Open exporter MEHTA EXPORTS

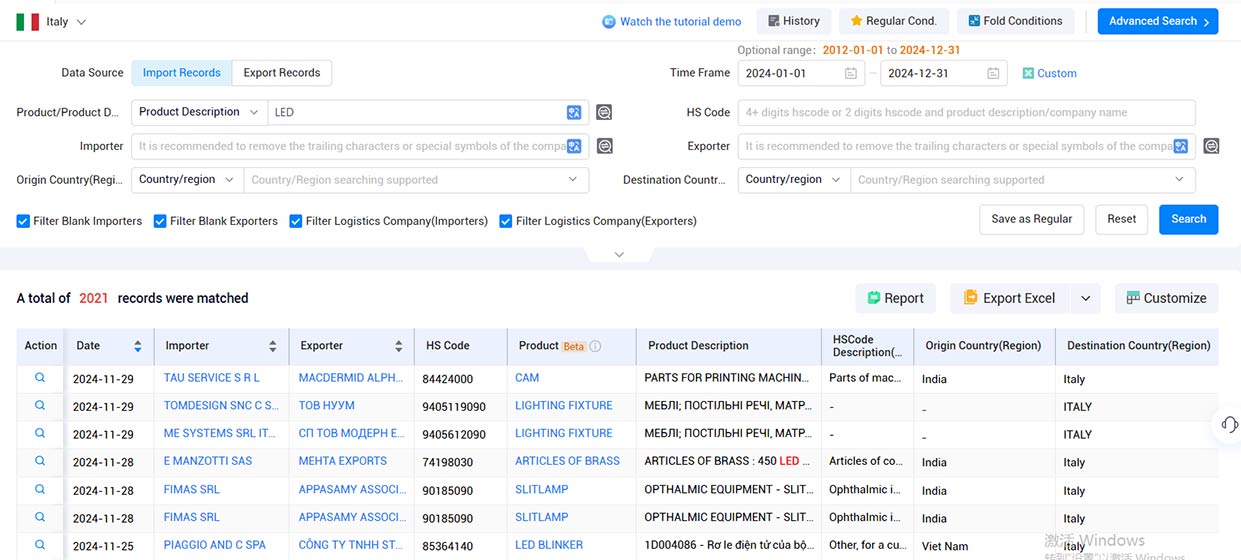[343, 461]
